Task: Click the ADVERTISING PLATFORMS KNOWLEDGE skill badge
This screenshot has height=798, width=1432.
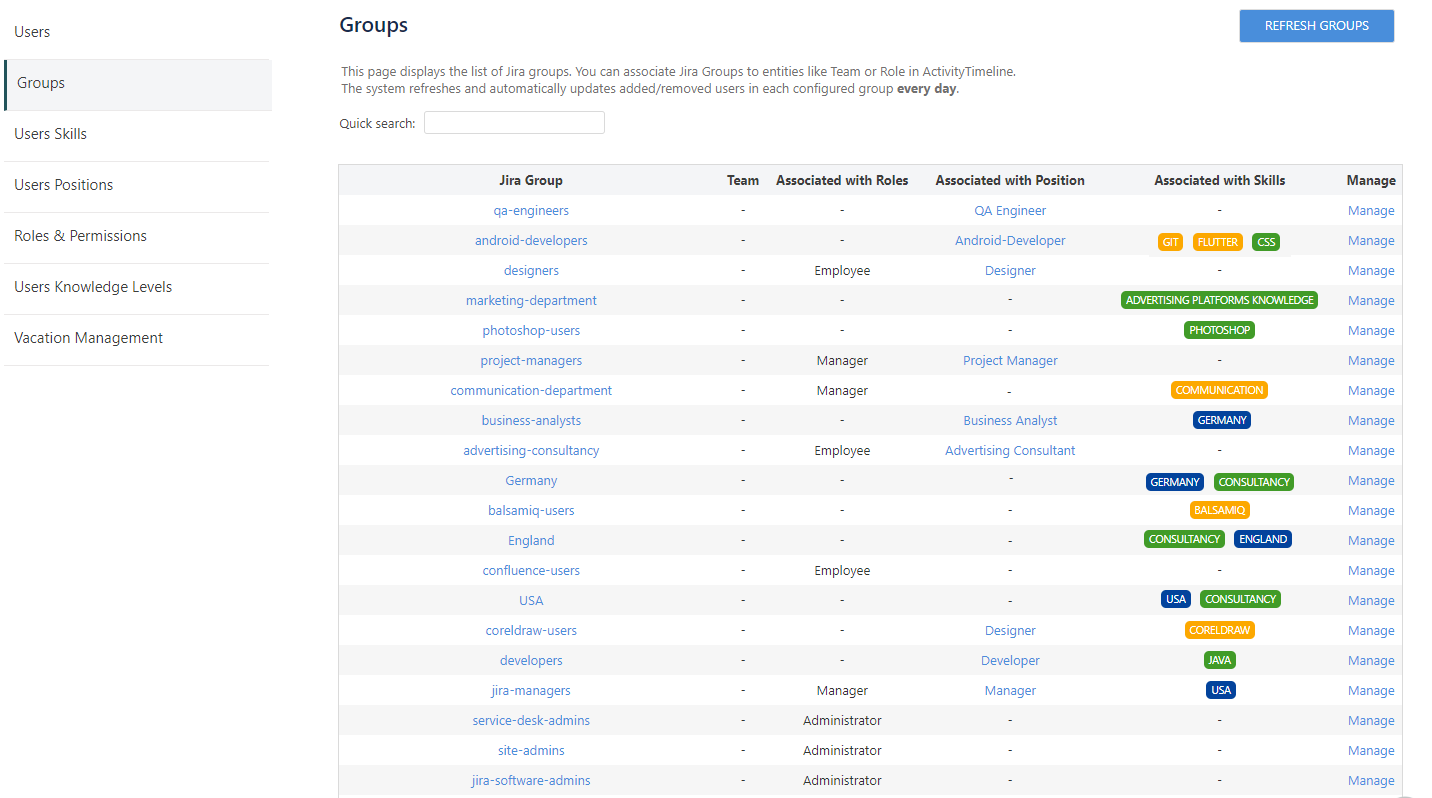Action: point(1219,300)
